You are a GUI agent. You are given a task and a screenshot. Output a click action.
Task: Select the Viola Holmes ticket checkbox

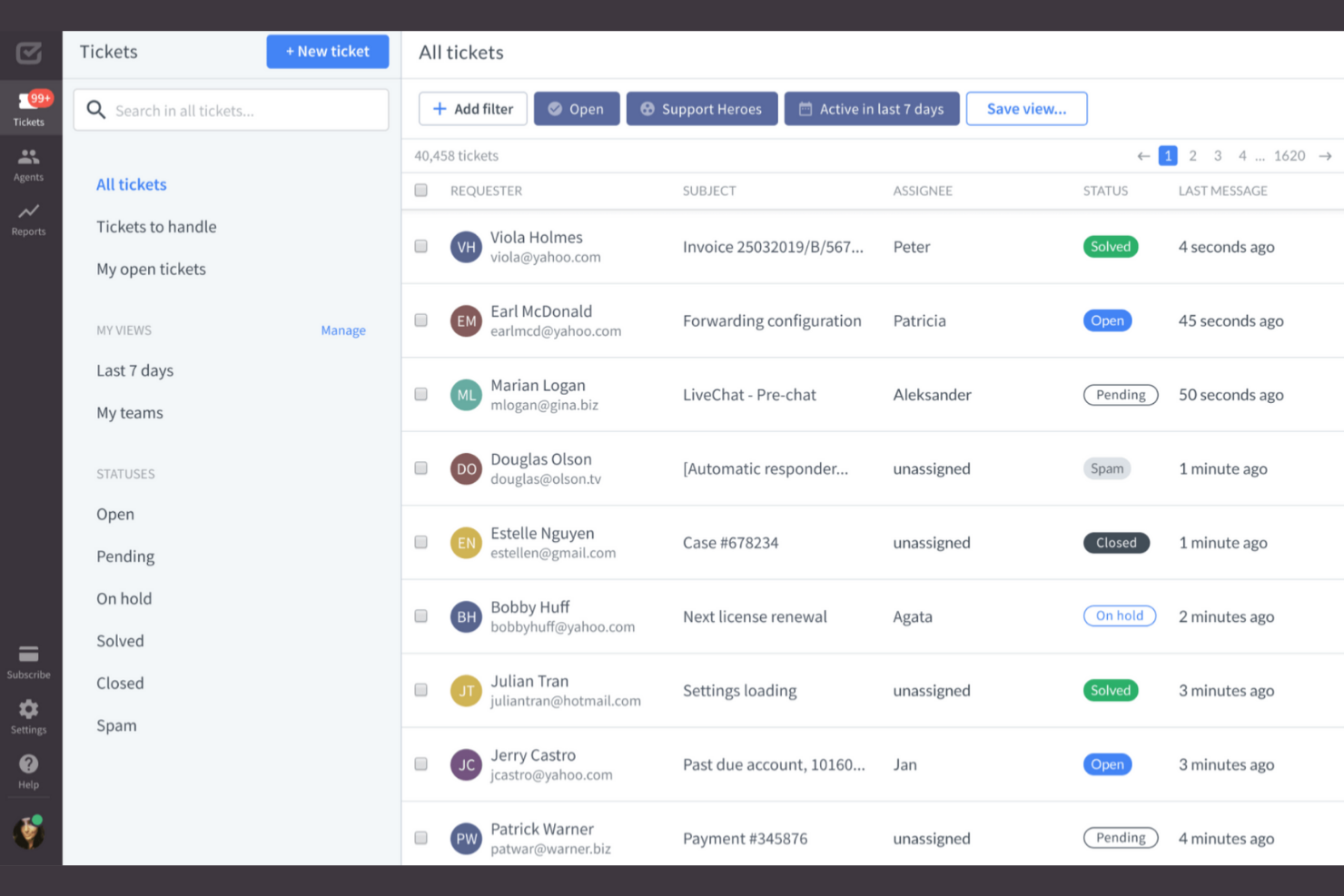coord(420,246)
